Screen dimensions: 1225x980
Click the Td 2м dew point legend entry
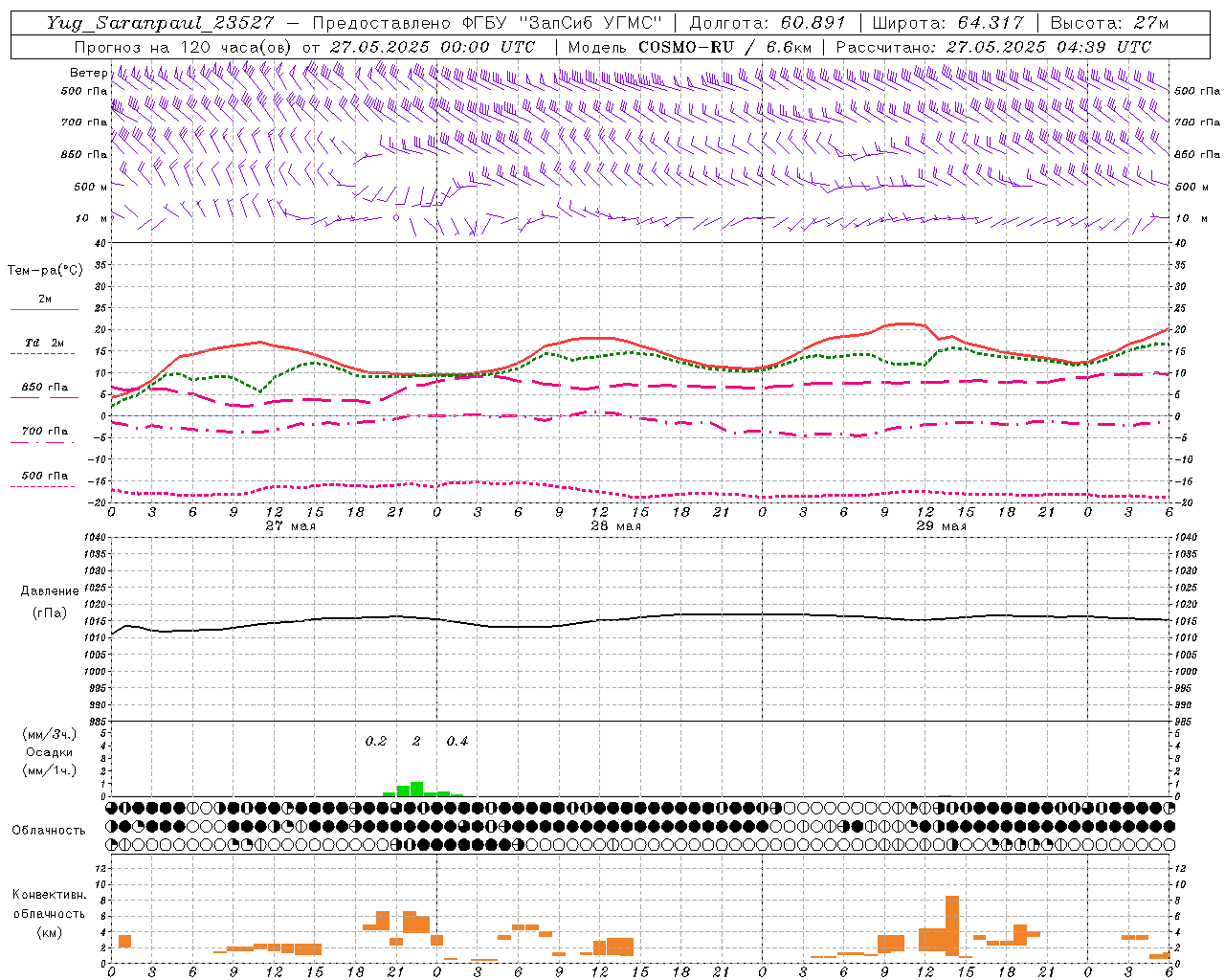[x=44, y=343]
